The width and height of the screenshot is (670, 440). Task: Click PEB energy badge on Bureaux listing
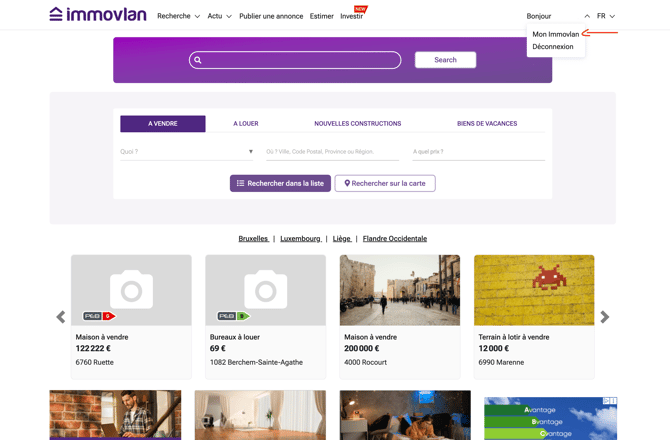tap(233, 316)
